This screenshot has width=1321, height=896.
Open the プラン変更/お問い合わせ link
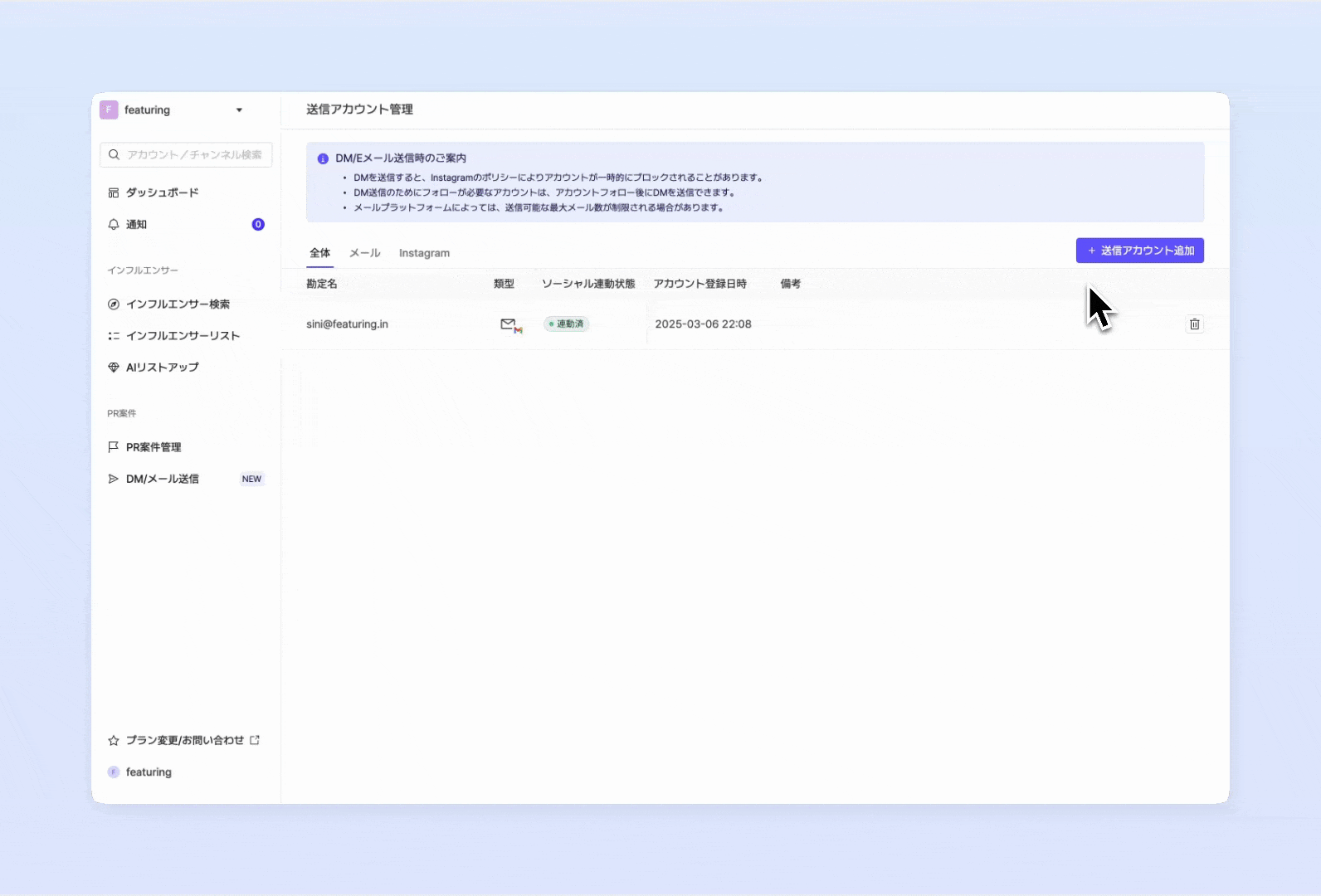184,740
